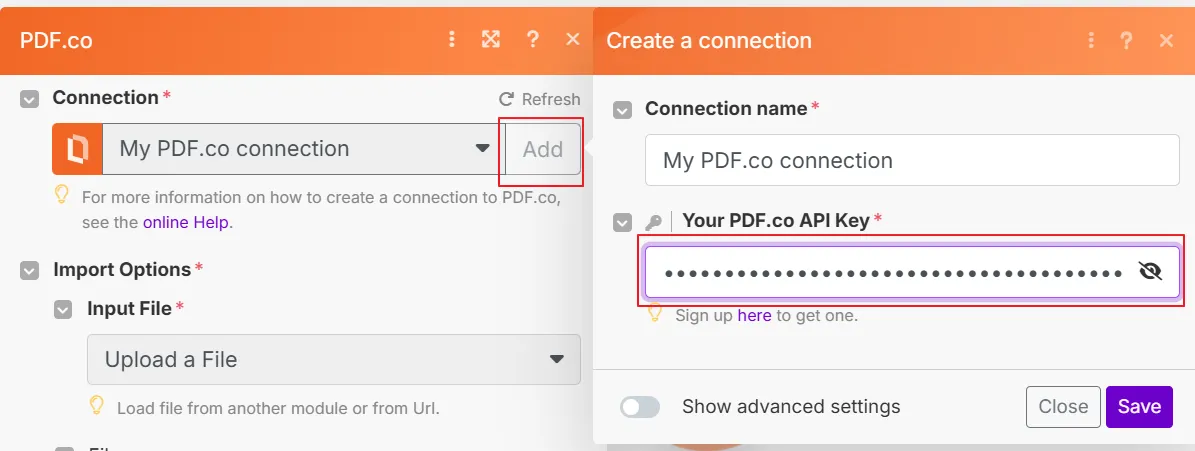Open three-dot menu in Create a connection

1091,40
